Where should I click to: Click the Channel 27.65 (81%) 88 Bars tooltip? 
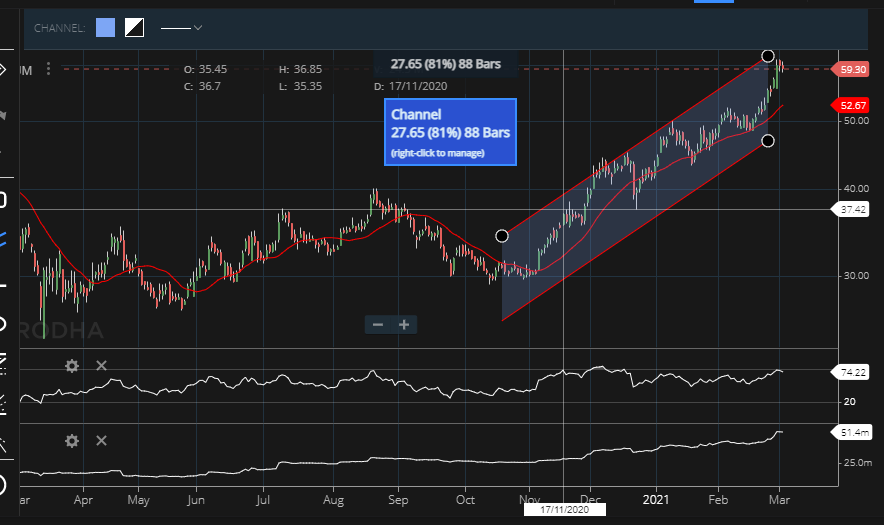click(x=450, y=133)
